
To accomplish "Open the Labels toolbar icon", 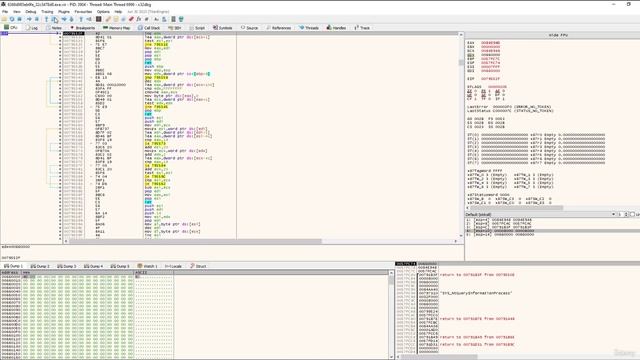I will coord(123,19).
